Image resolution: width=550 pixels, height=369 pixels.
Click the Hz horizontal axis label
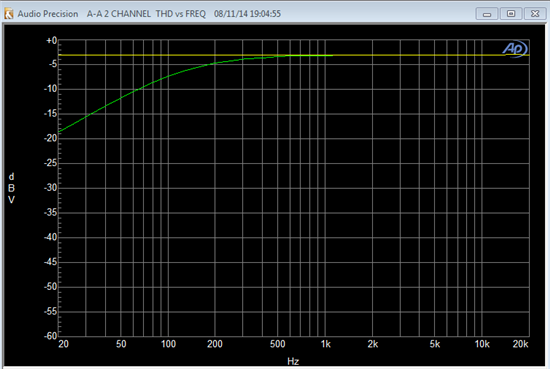[293, 361]
